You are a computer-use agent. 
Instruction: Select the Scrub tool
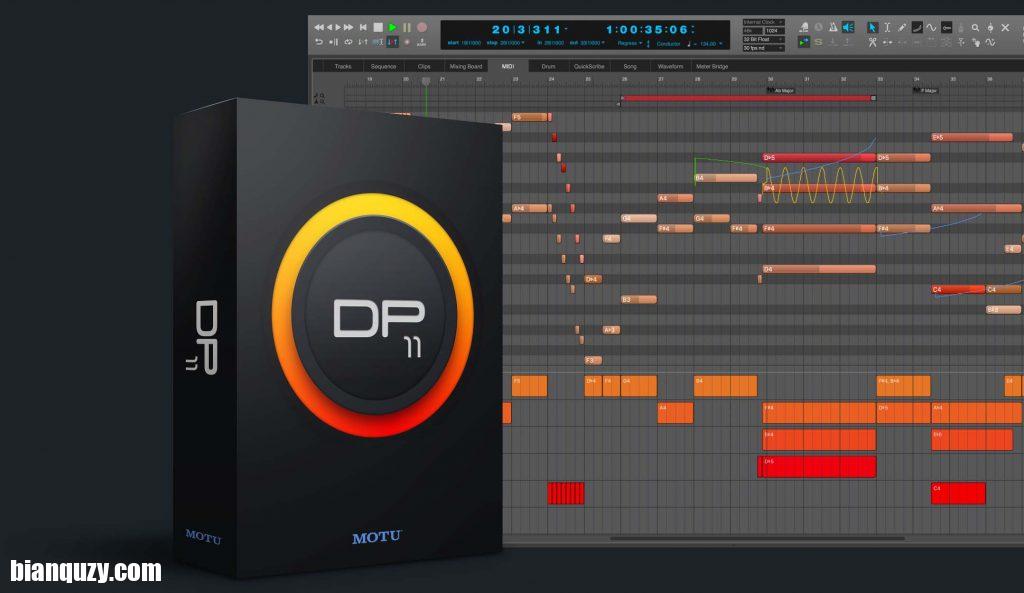click(x=990, y=27)
